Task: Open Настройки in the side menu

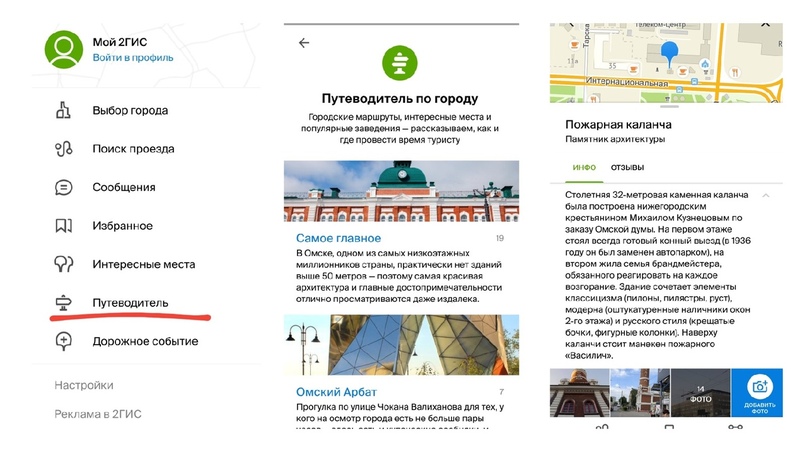Action: coord(84,385)
